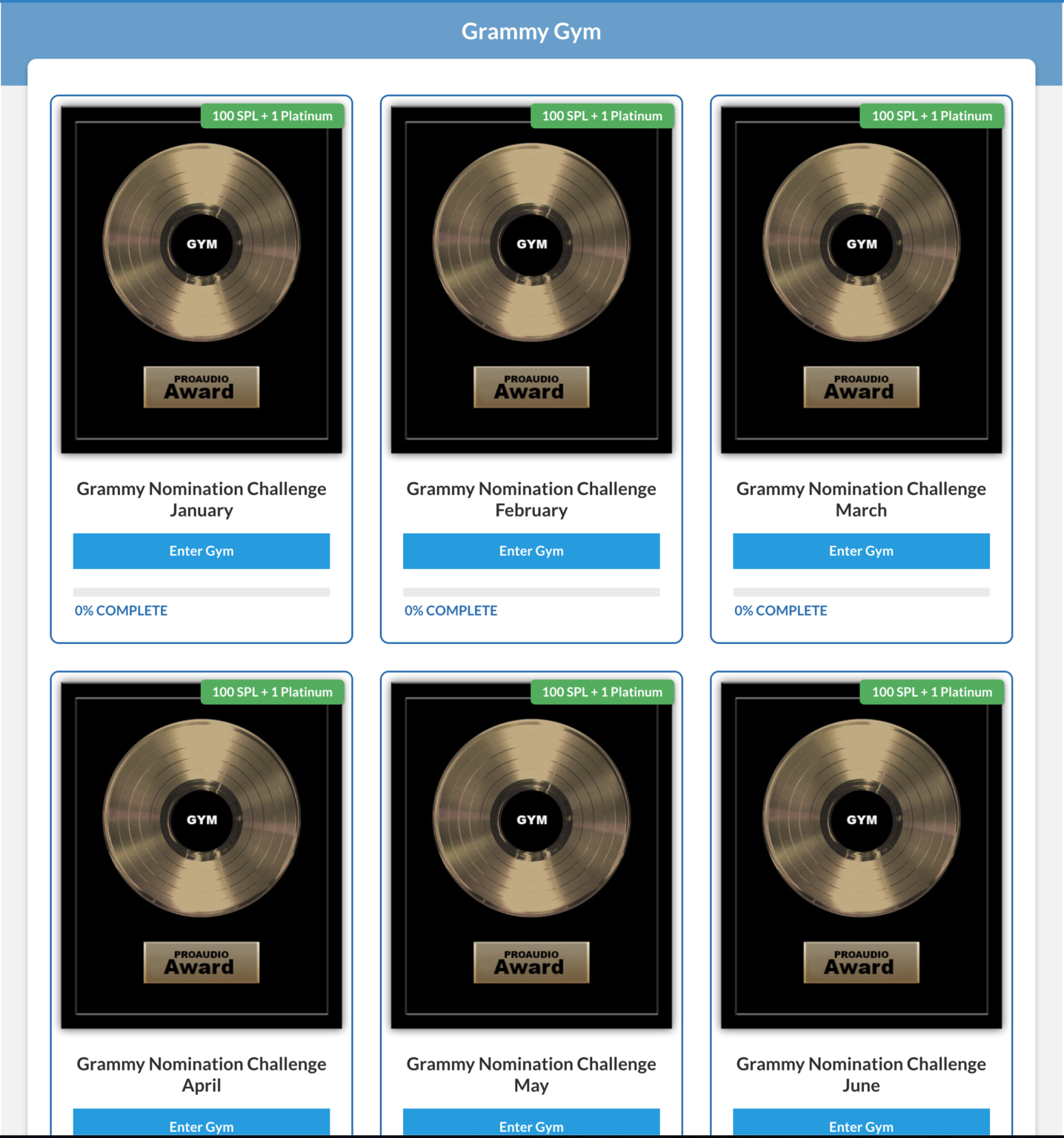This screenshot has width=1064, height=1138.
Task: Enter Gym for the March challenge
Action: click(x=860, y=550)
